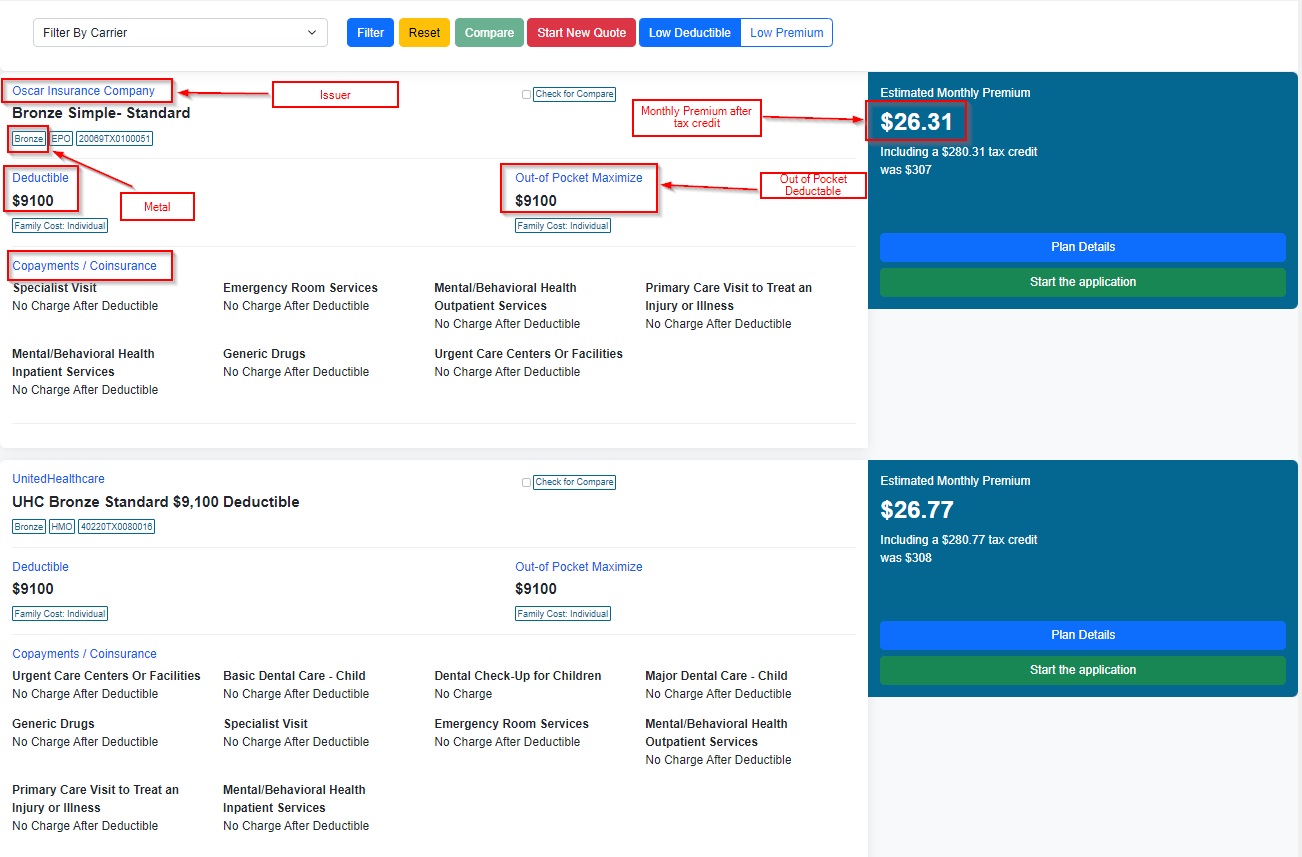Image resolution: width=1302 pixels, height=857 pixels.
Task: Click the Bronze metal badge on Oscar plan
Action: [x=29, y=139]
